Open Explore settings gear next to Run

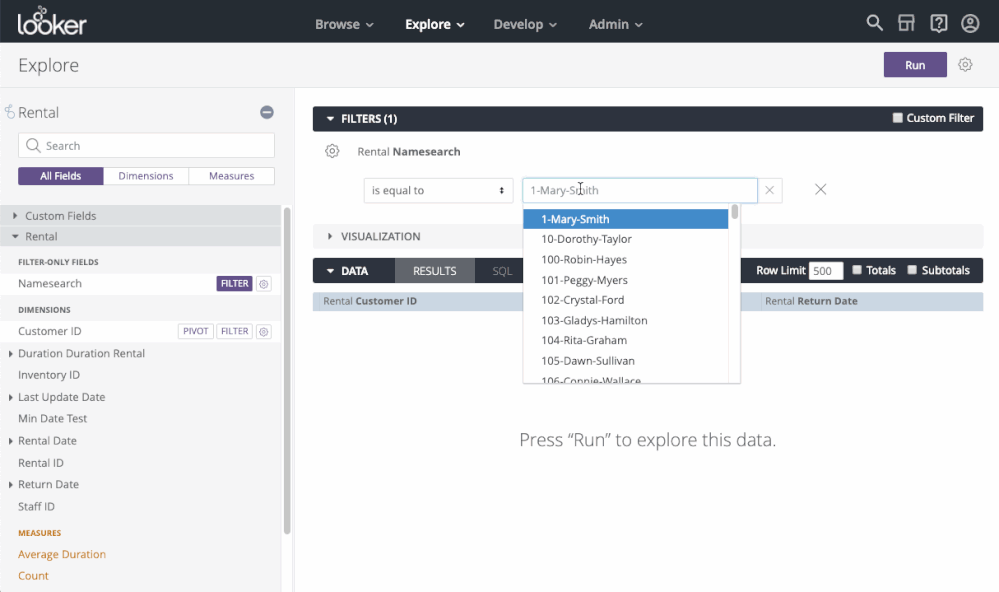tap(965, 65)
